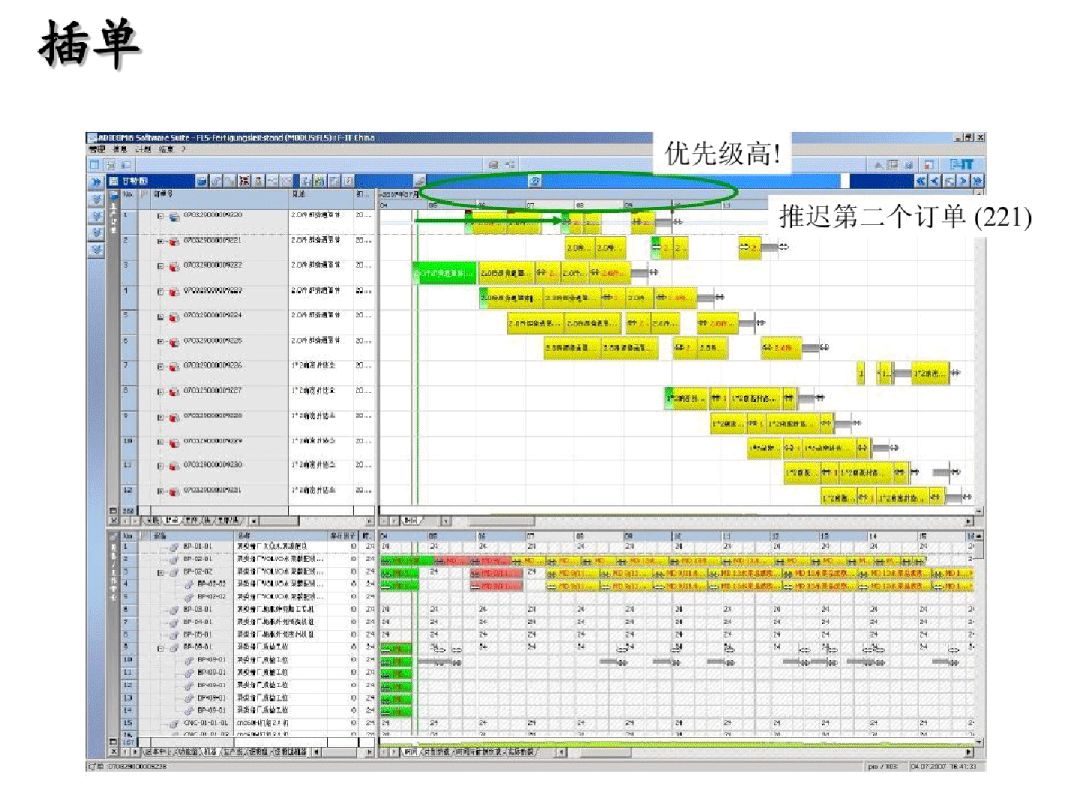The image size is (1080, 810).
Task: Click the red order icon of row ending 9222
Action: (x=174, y=267)
